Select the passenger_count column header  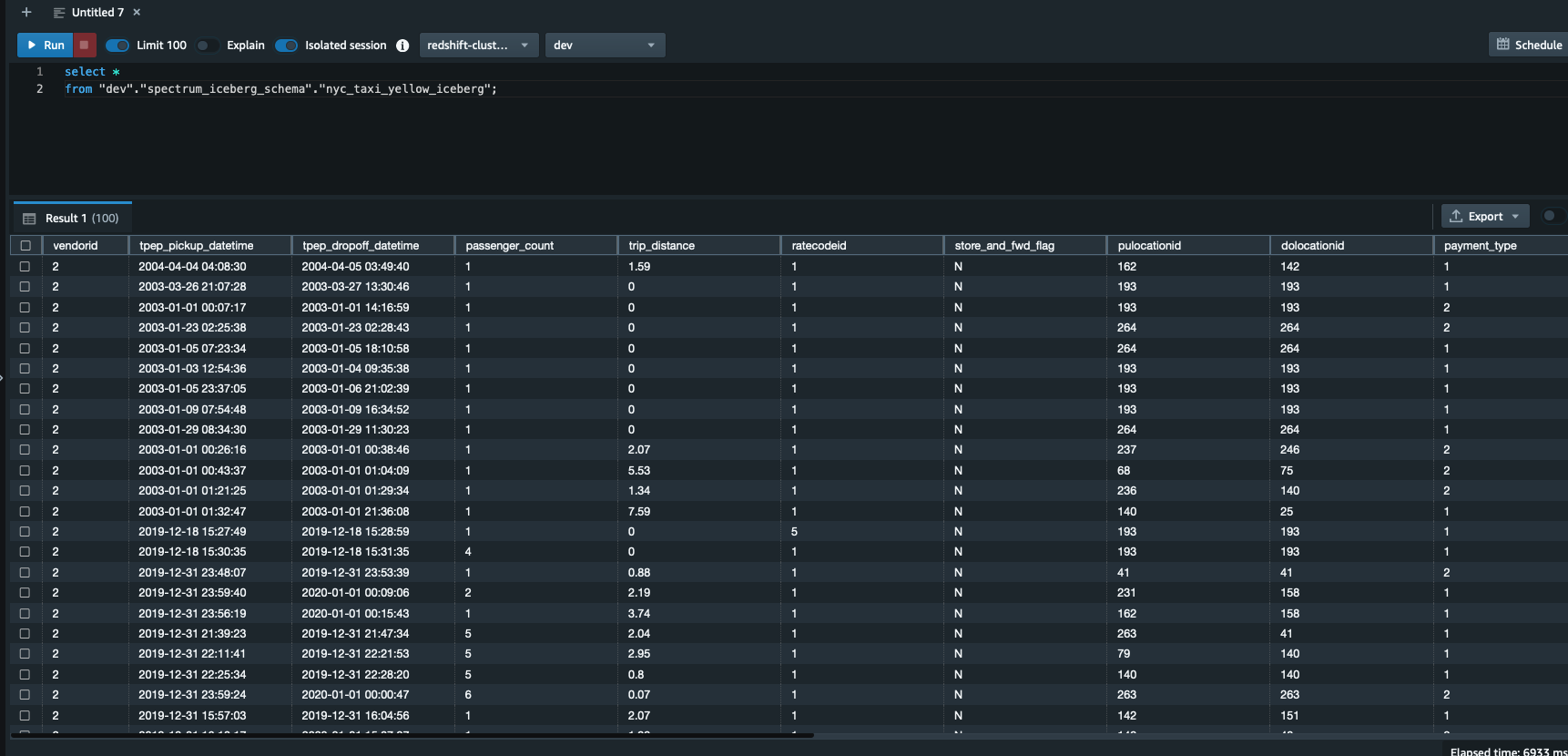(x=536, y=245)
